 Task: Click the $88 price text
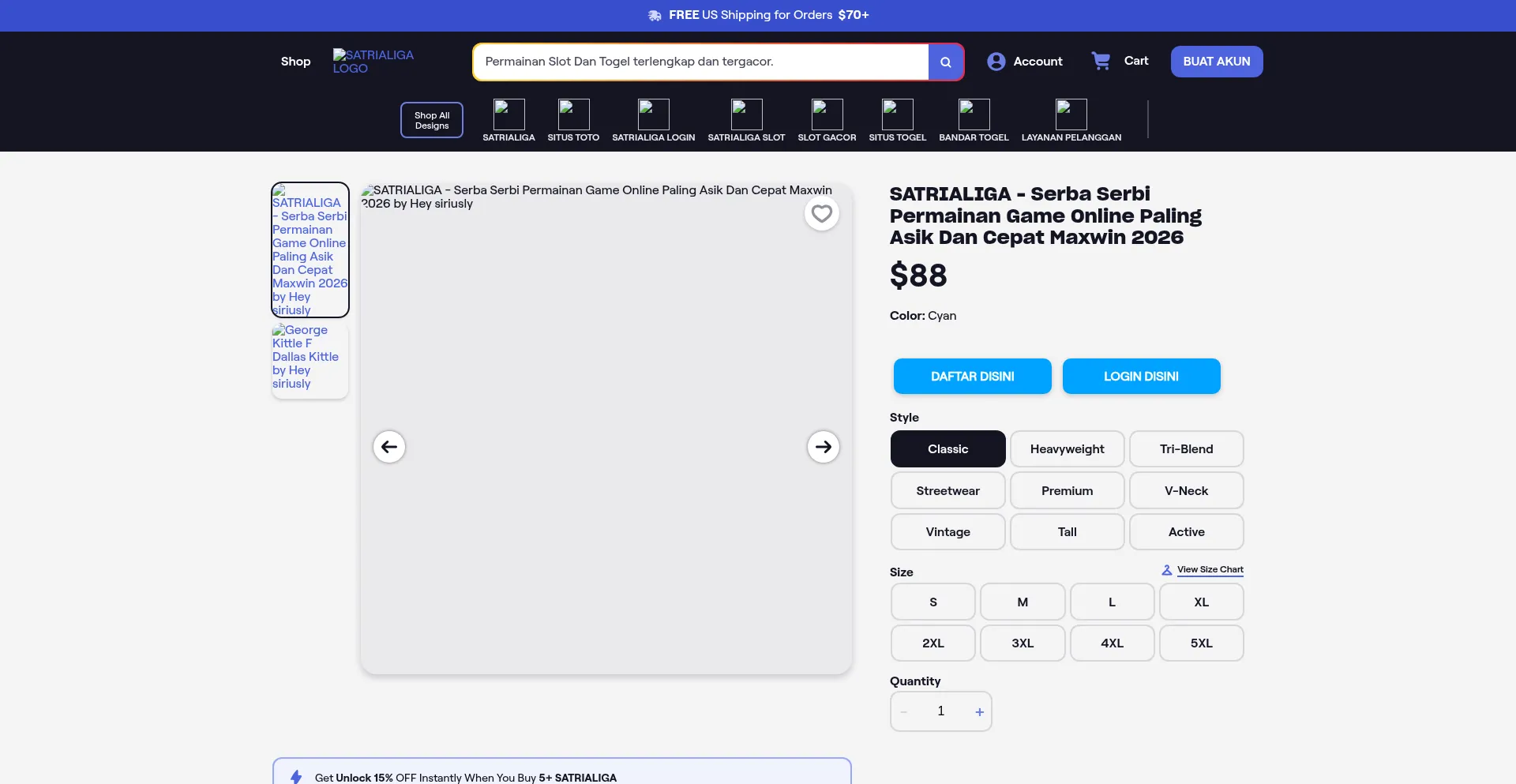pos(918,276)
